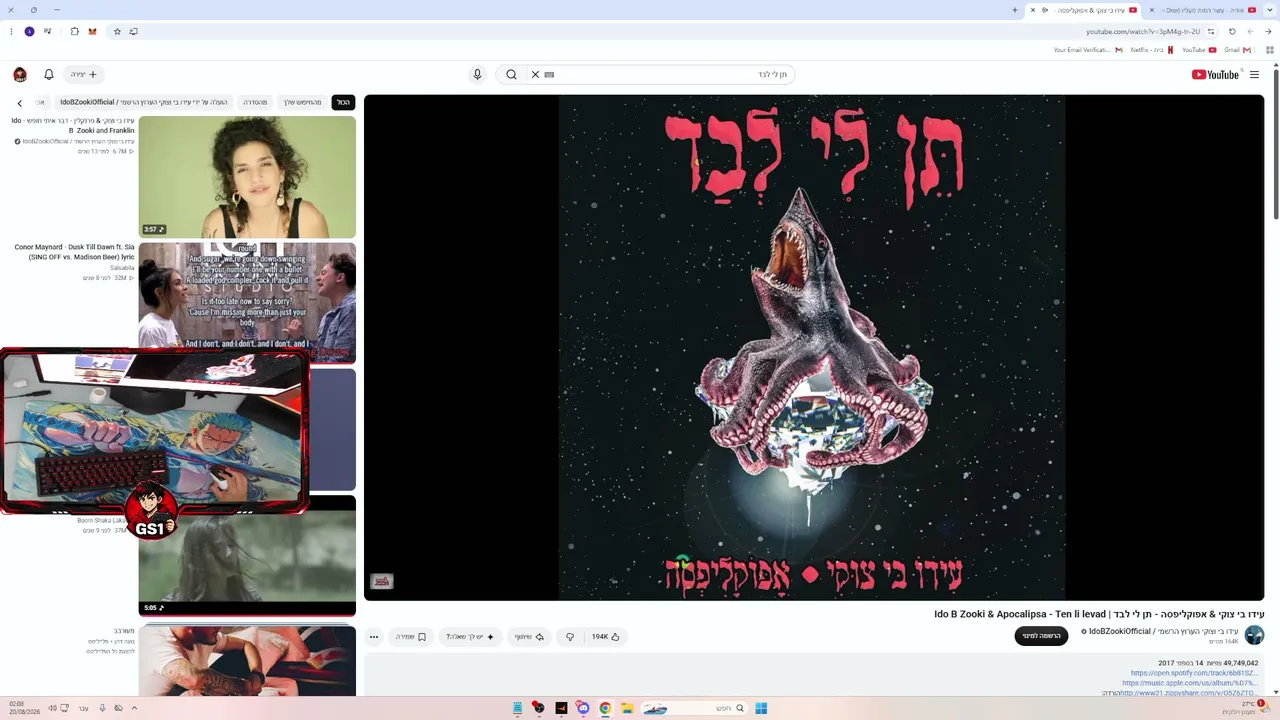Click the Windows taskbar search box
1280x720 pixels.
[694, 708]
